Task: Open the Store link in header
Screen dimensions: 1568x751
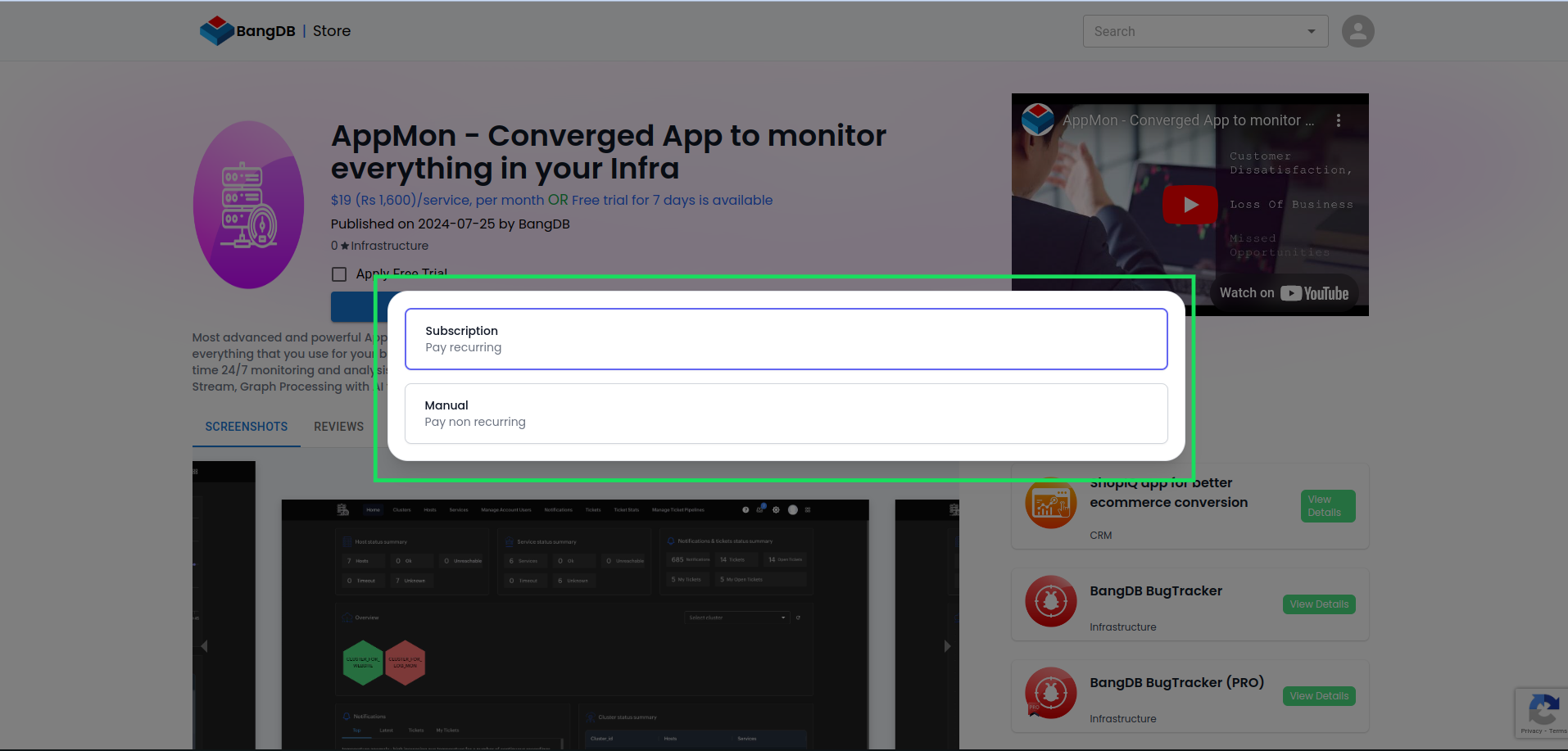Action: coord(332,31)
